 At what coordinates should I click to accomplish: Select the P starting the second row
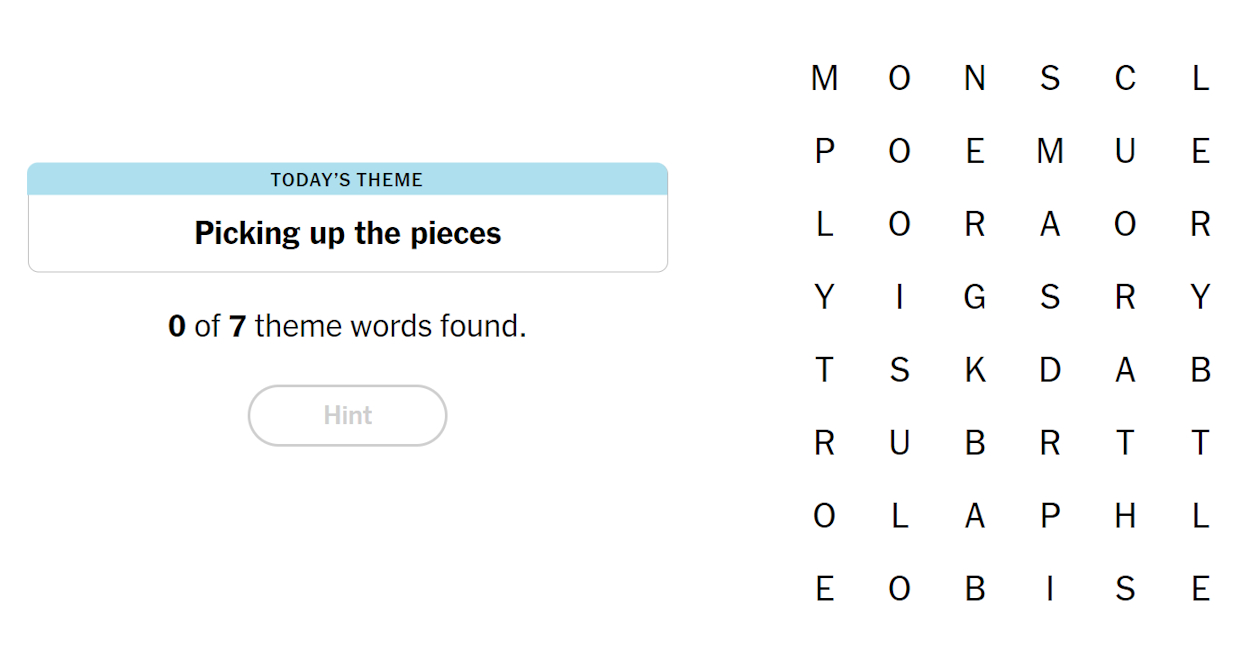tap(825, 151)
